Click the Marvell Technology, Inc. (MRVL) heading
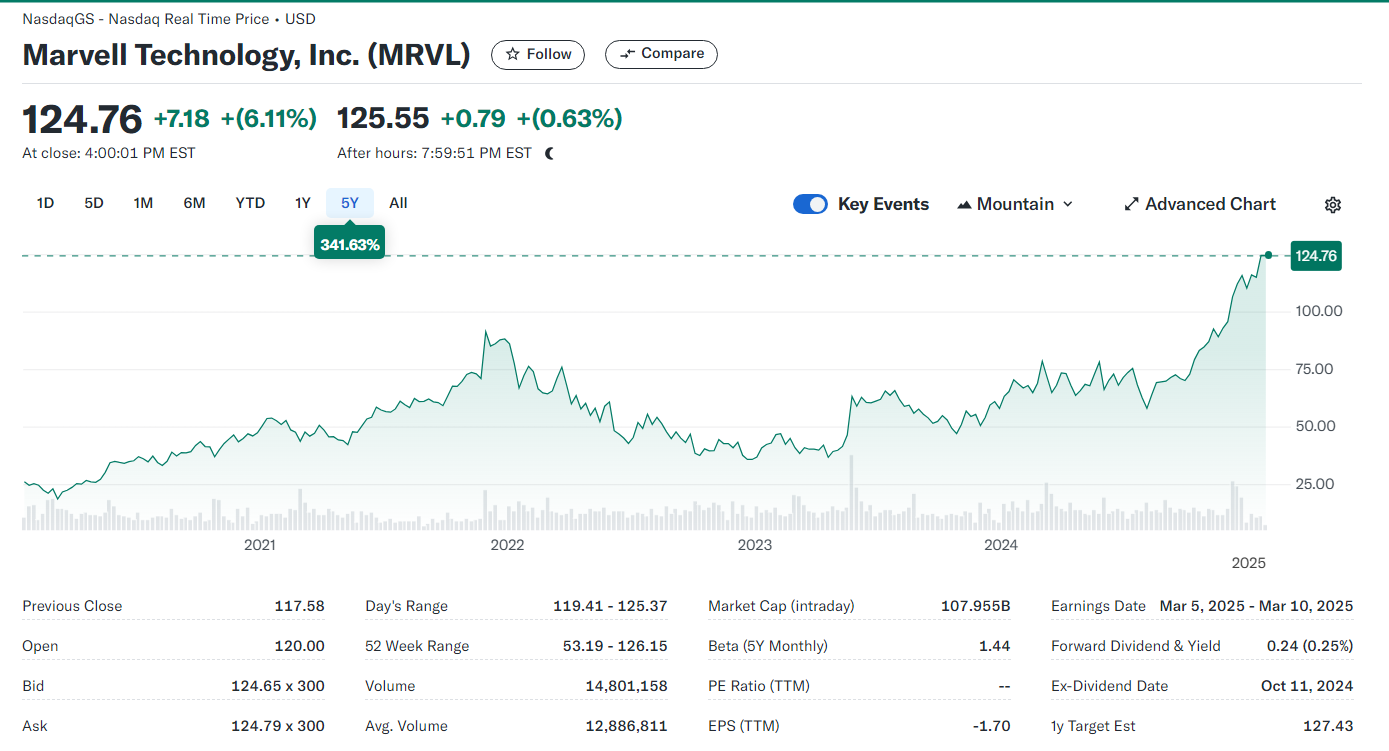The width and height of the screenshot is (1389, 751). [x=246, y=54]
